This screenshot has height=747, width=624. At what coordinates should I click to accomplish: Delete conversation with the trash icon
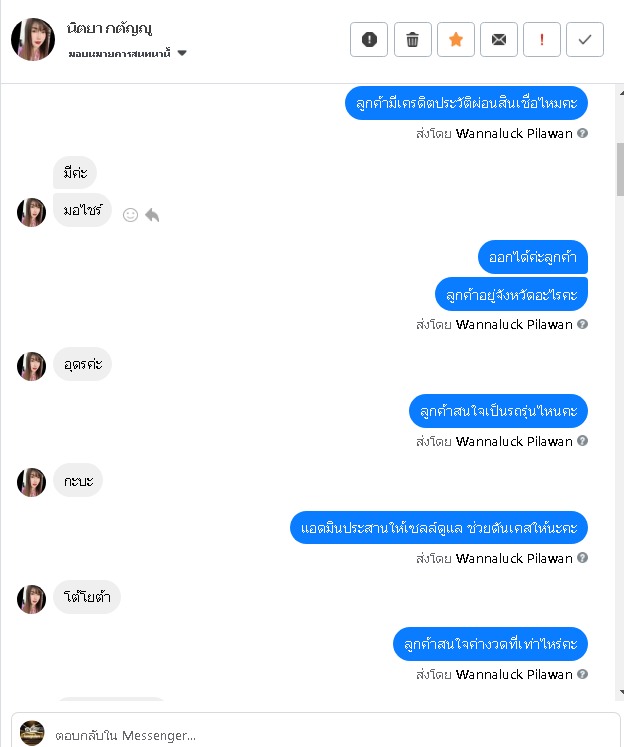[x=413, y=40]
